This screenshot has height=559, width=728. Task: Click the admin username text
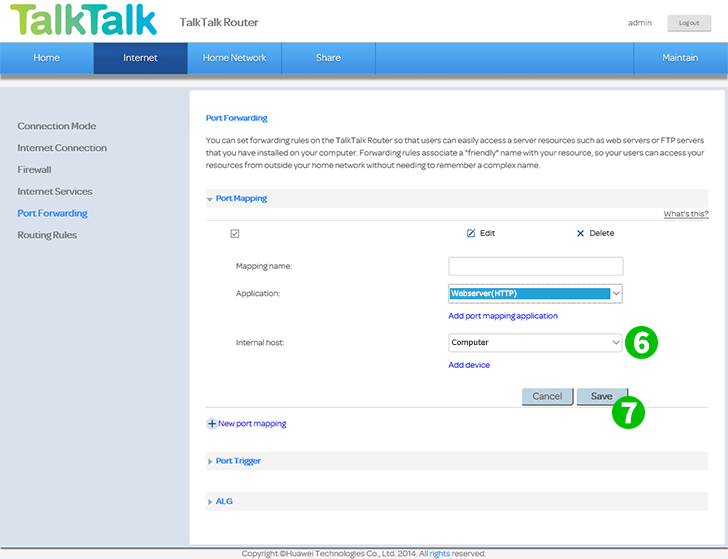point(640,23)
